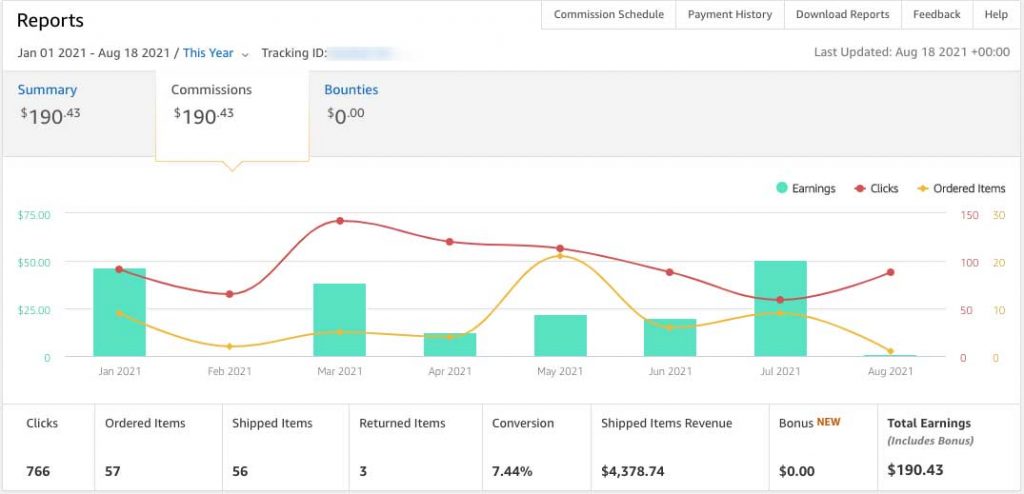The width and height of the screenshot is (1024, 494).
Task: Toggle the Earnings legend series
Action: click(805, 188)
